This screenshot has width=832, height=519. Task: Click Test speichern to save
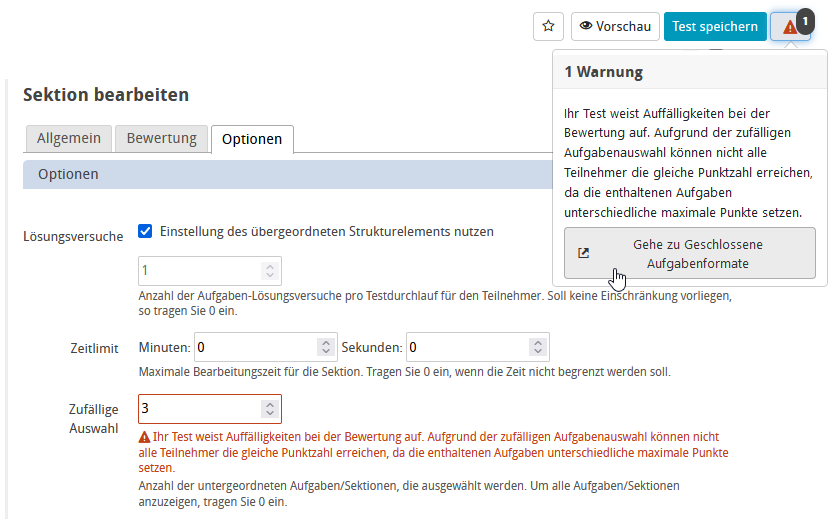tap(715, 27)
